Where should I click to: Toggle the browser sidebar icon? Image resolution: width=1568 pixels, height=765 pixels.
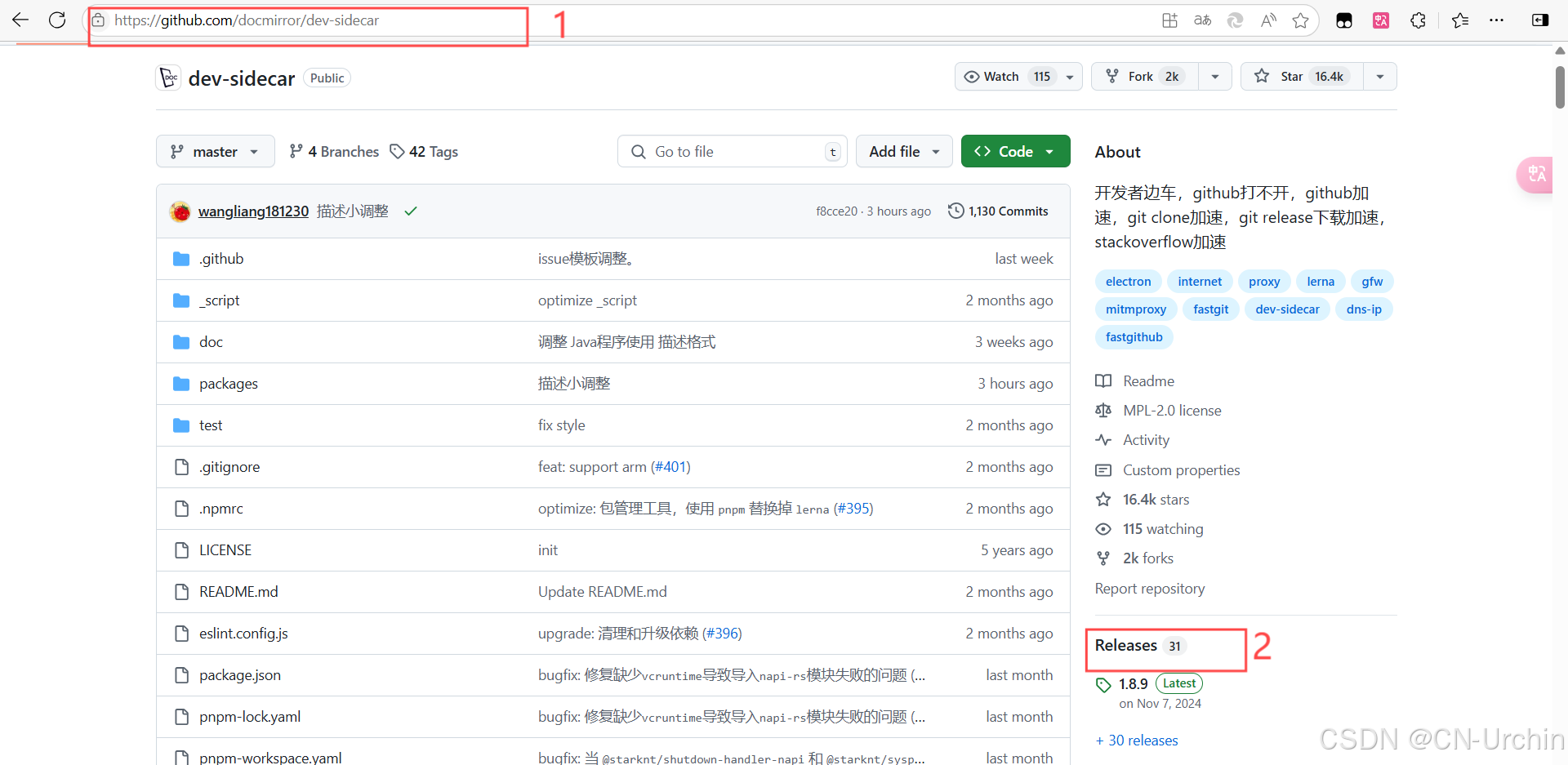(x=1540, y=20)
